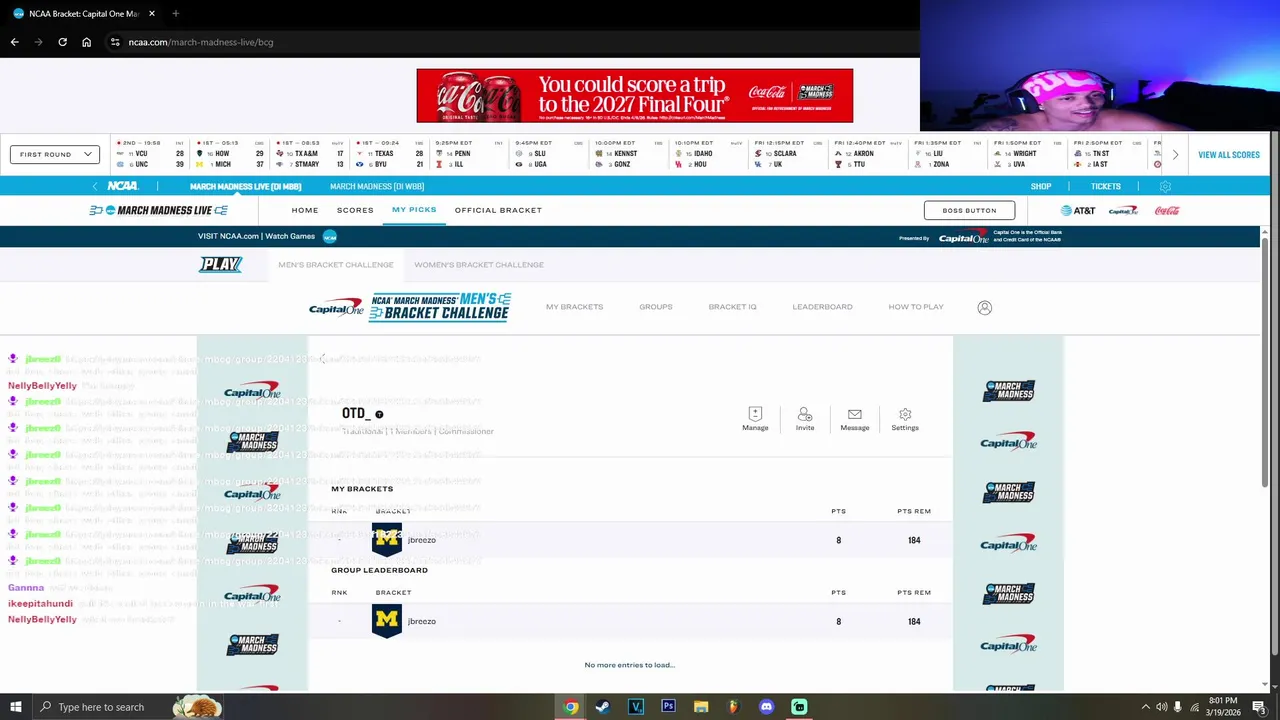Select Men's Bracket Challenge tab
This screenshot has width=1280, height=720.
[336, 265]
